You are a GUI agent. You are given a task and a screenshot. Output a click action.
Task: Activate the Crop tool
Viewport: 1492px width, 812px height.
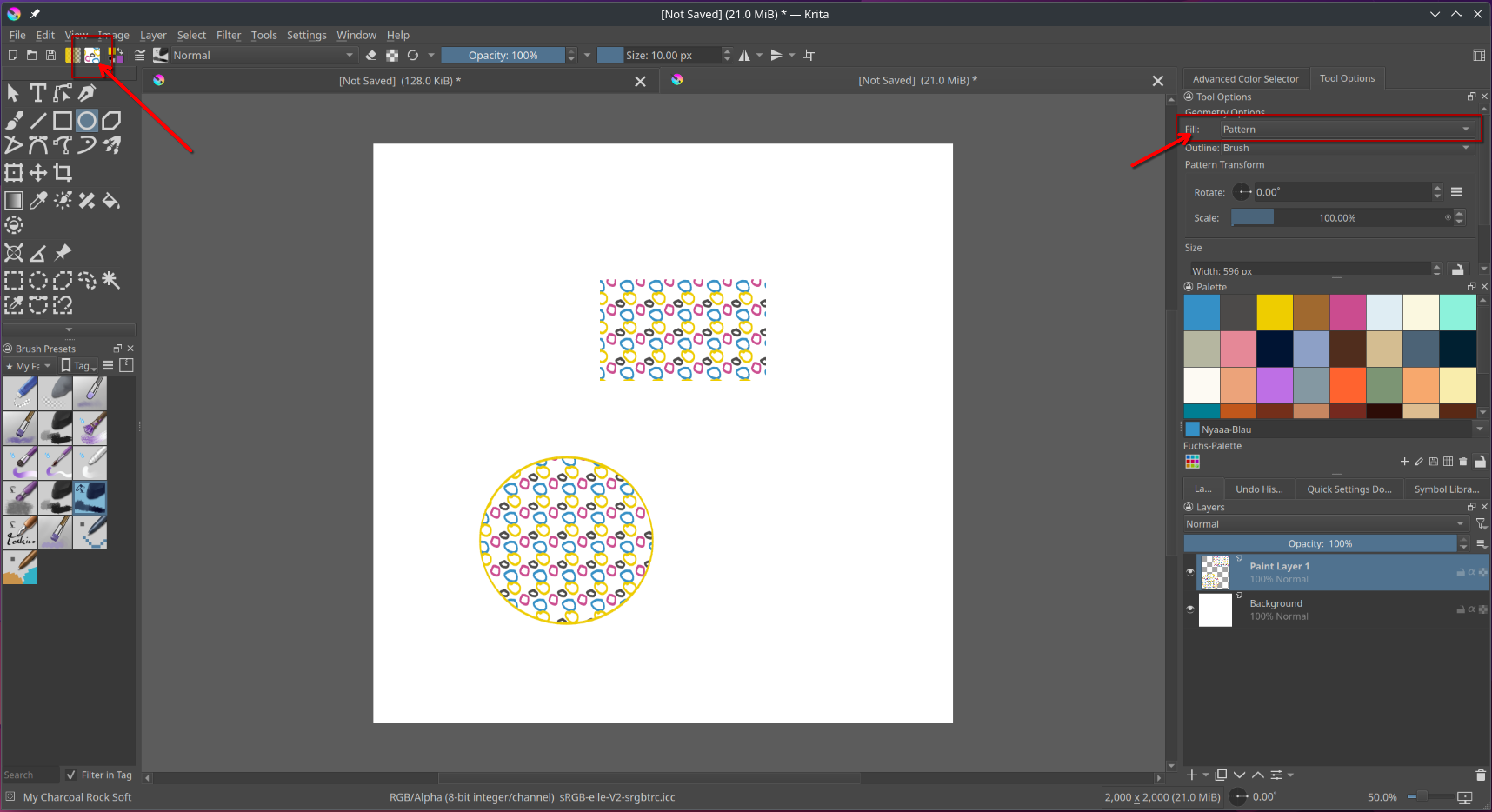[x=63, y=173]
